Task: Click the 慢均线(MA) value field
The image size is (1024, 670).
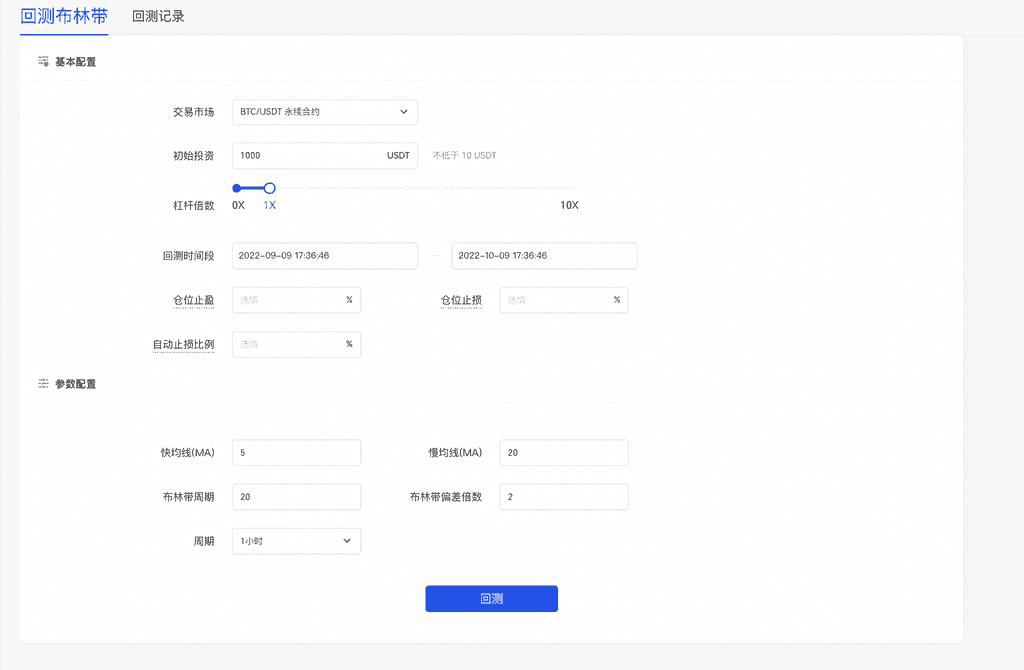Action: click(x=563, y=453)
